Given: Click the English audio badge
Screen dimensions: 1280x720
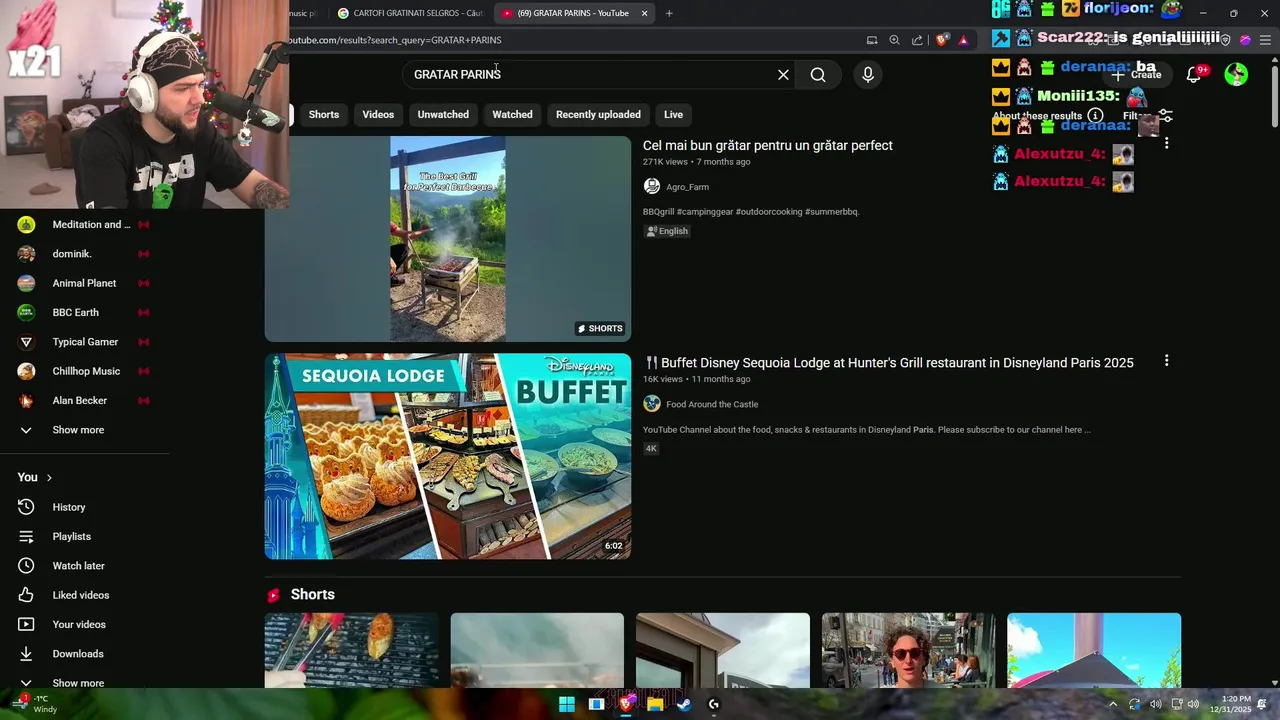Looking at the screenshot, I should pos(667,231).
